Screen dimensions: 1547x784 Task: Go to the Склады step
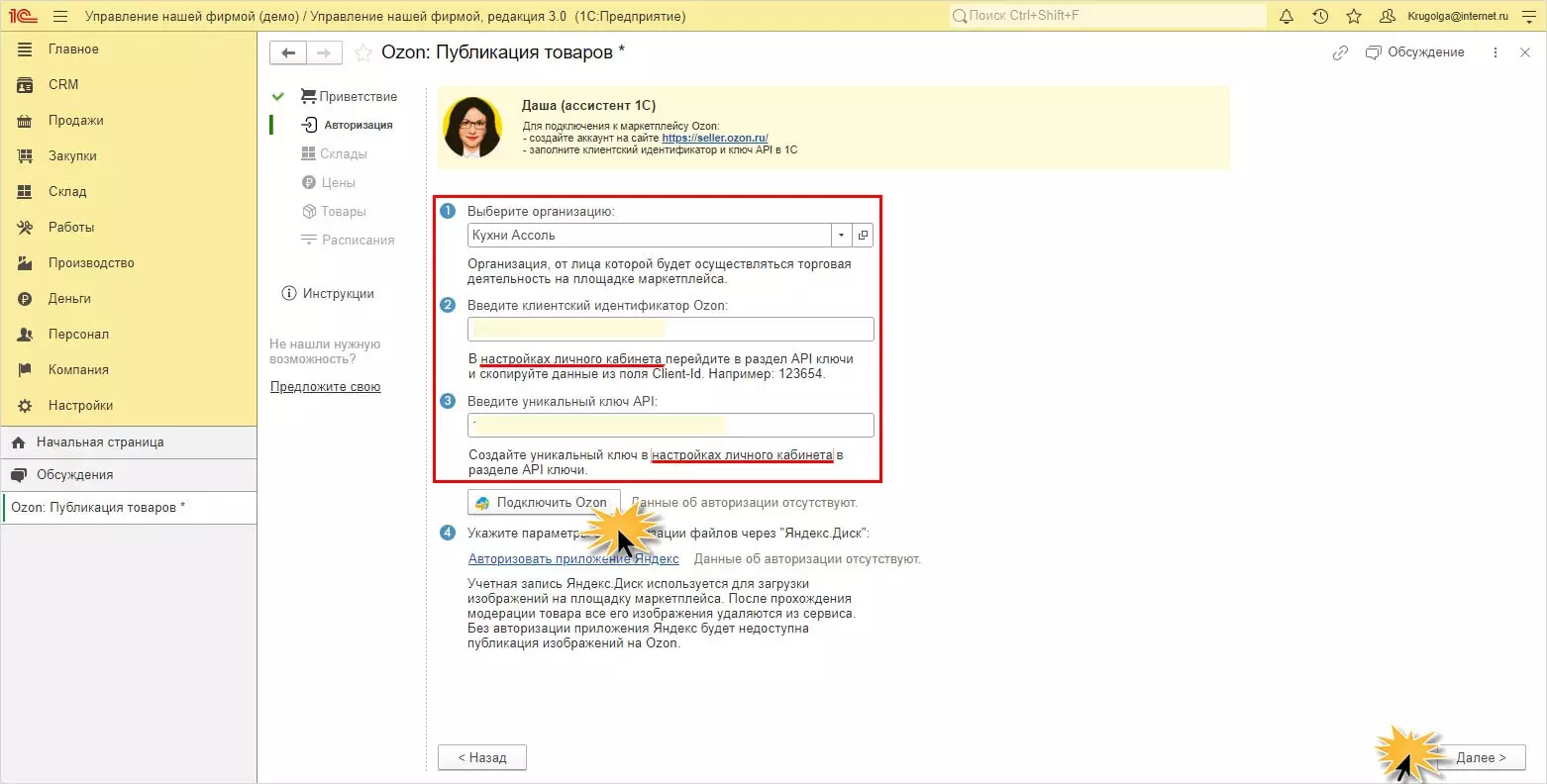pyautogui.click(x=334, y=153)
